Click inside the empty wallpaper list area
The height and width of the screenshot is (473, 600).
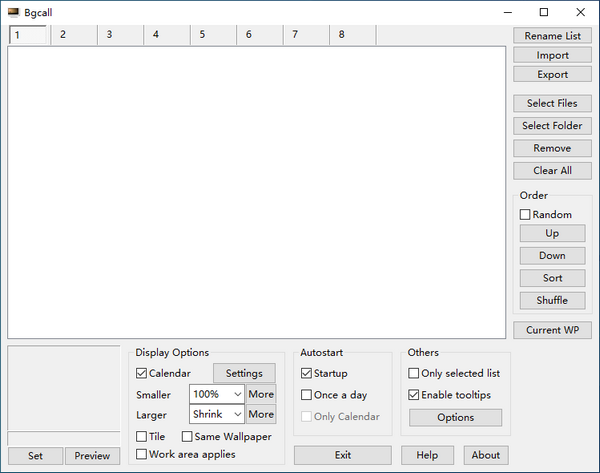point(256,190)
